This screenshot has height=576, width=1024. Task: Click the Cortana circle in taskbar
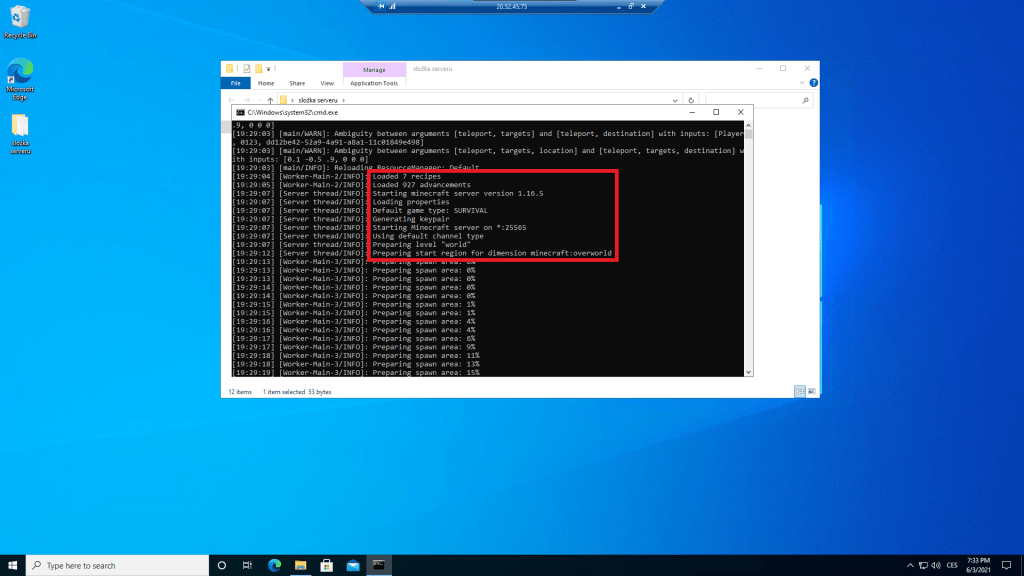coord(221,566)
